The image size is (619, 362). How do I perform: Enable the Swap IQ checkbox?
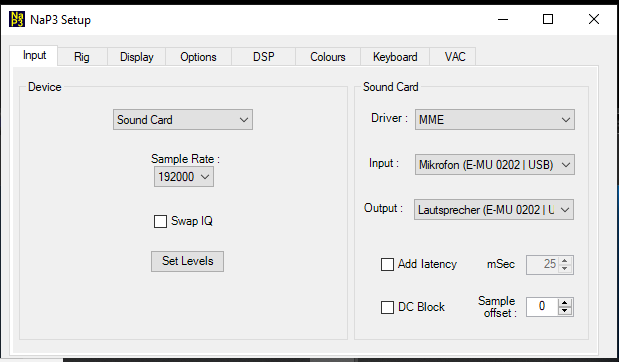(x=160, y=221)
